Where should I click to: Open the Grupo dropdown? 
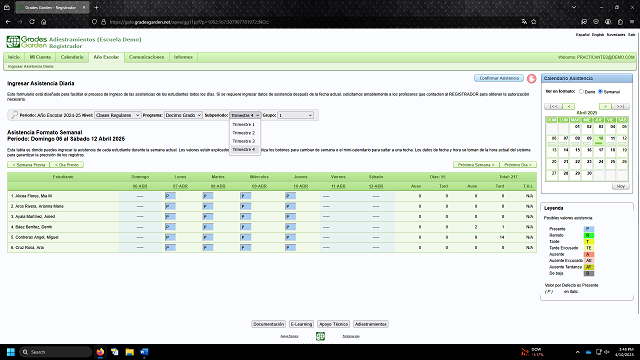[296, 115]
